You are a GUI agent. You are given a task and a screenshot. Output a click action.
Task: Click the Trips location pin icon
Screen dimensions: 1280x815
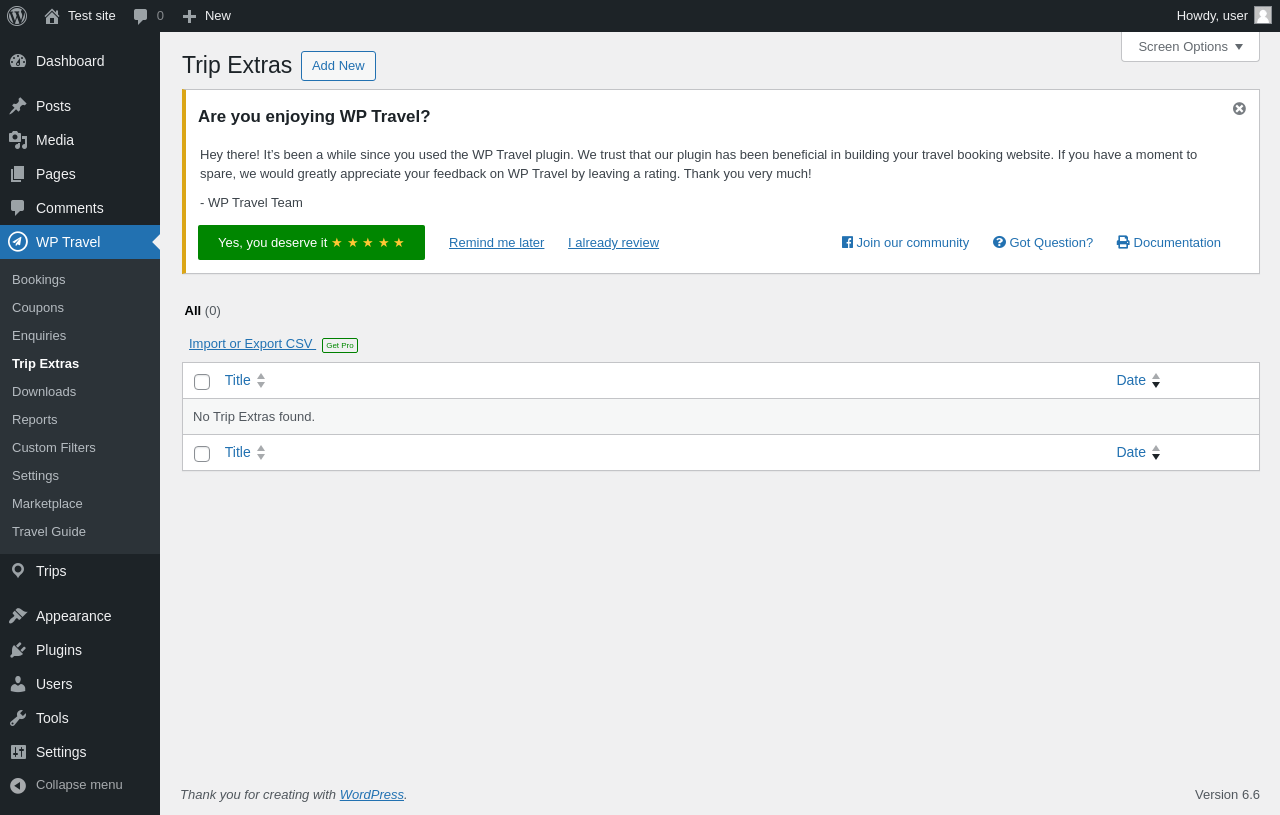click(18, 571)
